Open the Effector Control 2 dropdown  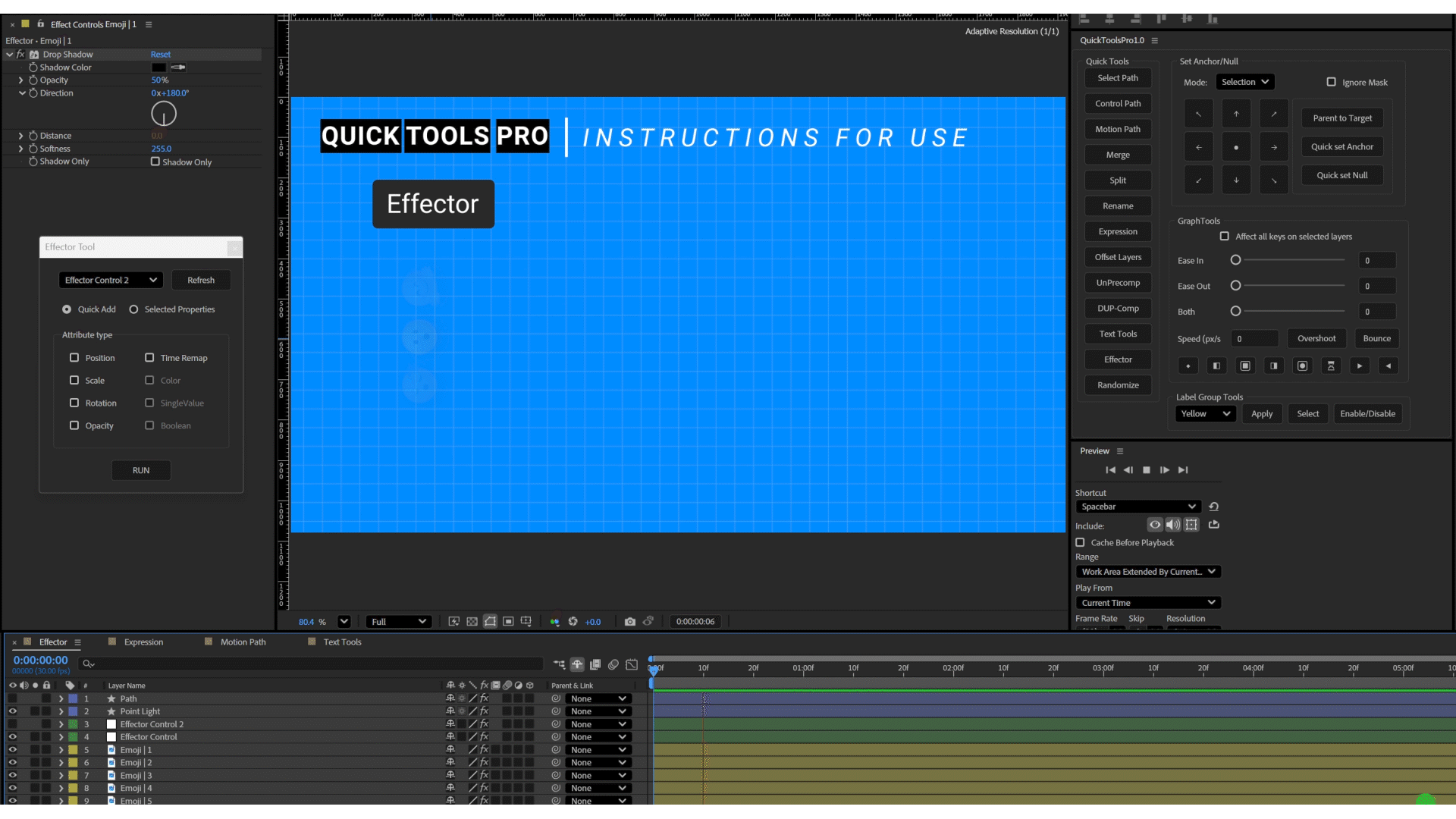pos(111,281)
